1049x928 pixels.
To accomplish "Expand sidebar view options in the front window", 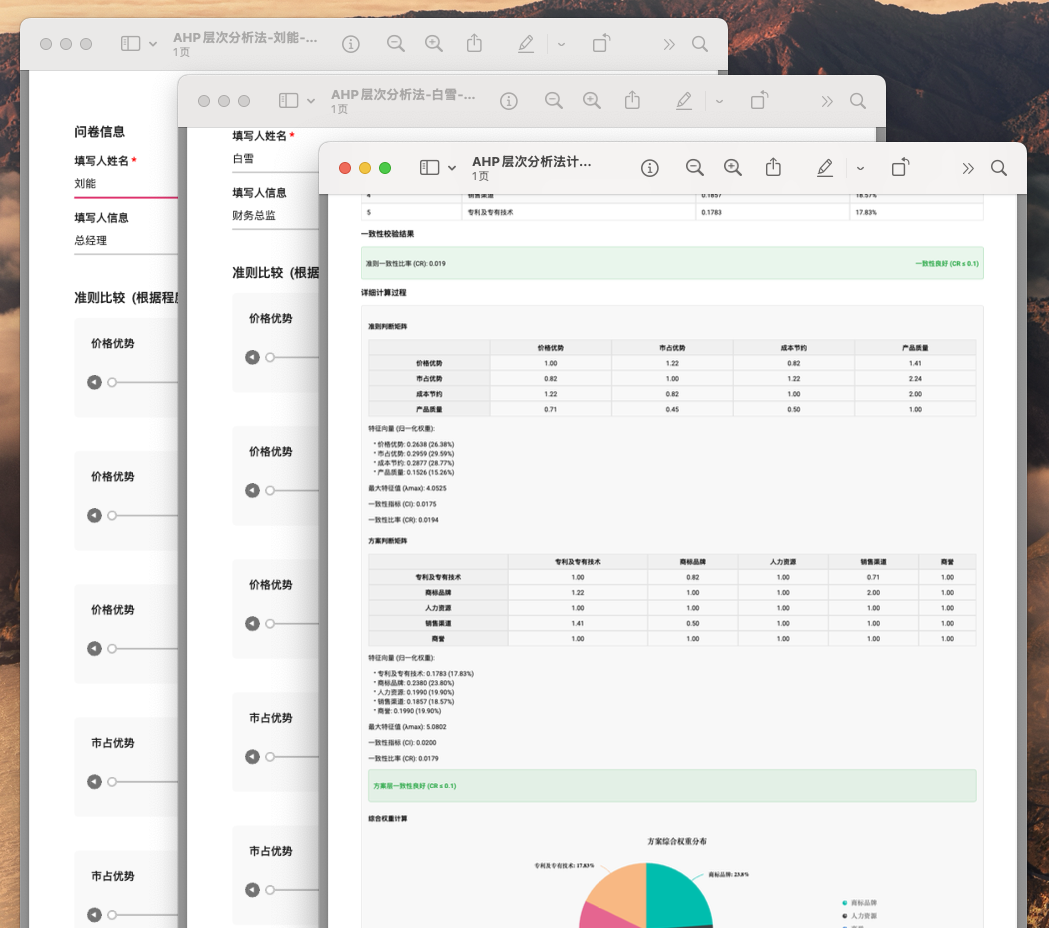I will tap(452, 168).
